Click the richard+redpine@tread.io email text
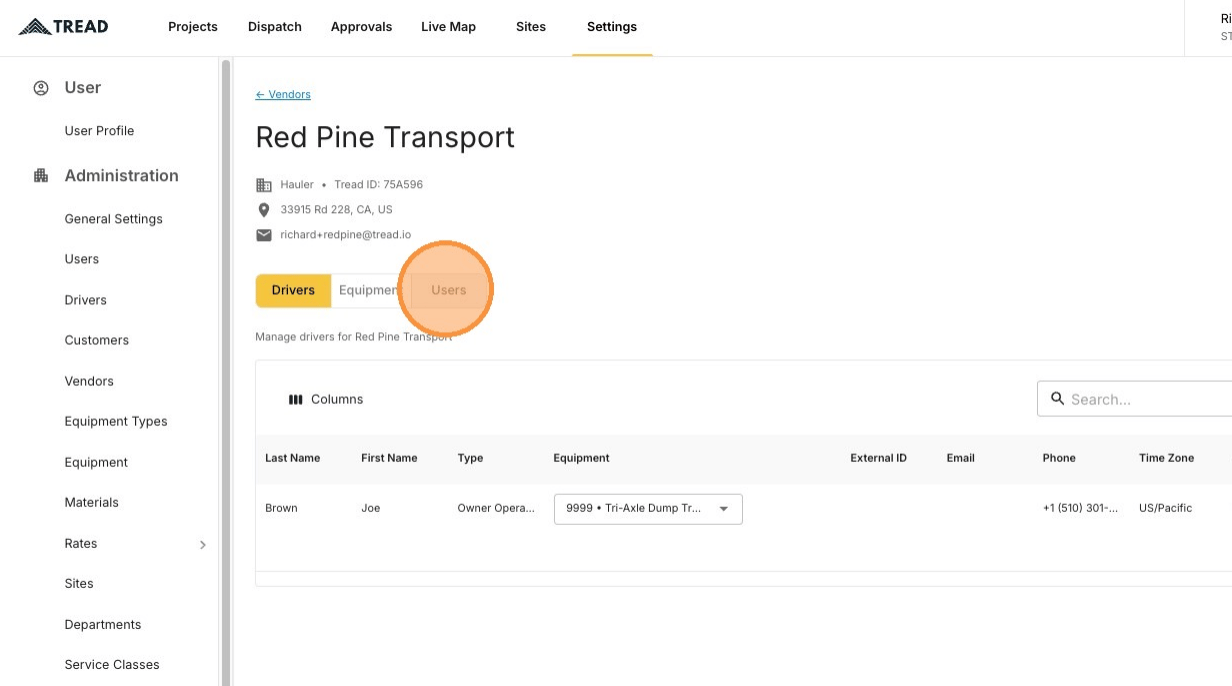Image resolution: width=1232 pixels, height=686 pixels. click(345, 235)
